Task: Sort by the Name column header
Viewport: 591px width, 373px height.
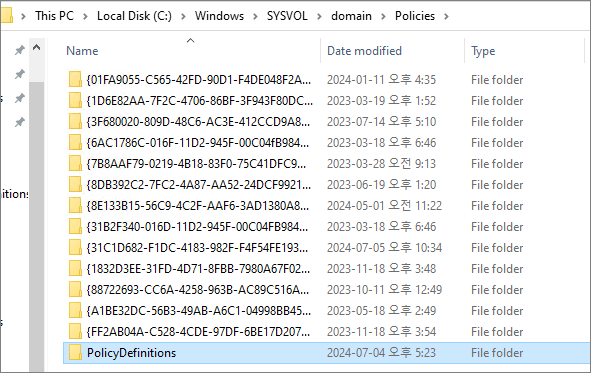Action: click(x=82, y=51)
